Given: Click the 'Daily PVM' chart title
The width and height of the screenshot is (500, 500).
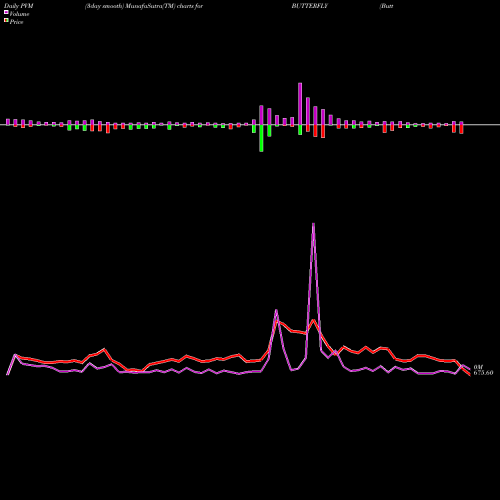Looking at the screenshot, I should coord(19,6).
